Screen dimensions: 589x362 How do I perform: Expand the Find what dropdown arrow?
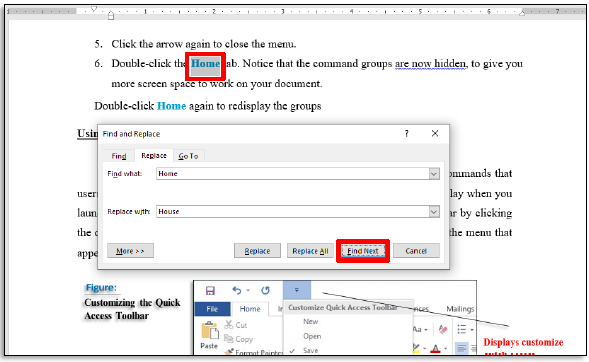(x=434, y=173)
